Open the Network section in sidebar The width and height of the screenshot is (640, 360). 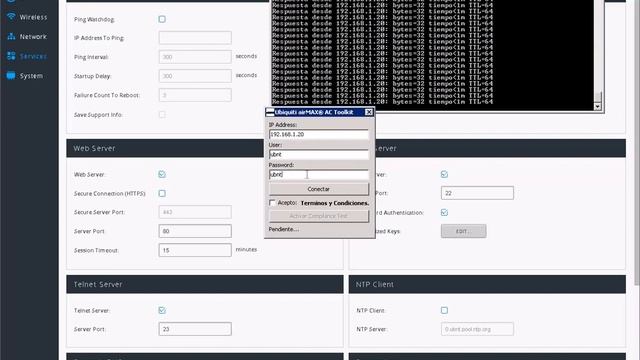(33, 37)
